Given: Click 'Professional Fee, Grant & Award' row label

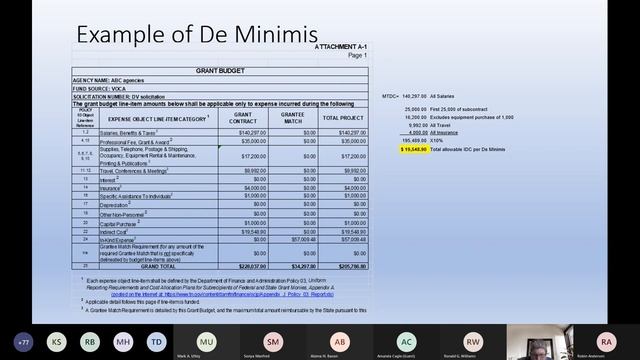Looking at the screenshot, I should [135, 142].
